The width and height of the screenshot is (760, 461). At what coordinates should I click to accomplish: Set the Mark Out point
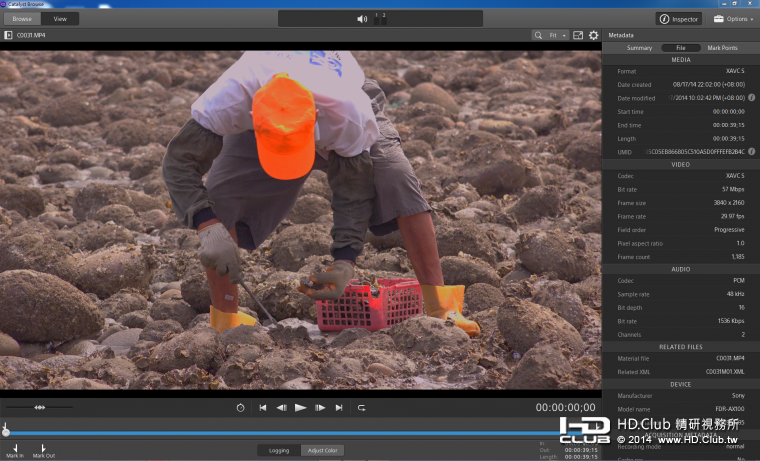44,451
